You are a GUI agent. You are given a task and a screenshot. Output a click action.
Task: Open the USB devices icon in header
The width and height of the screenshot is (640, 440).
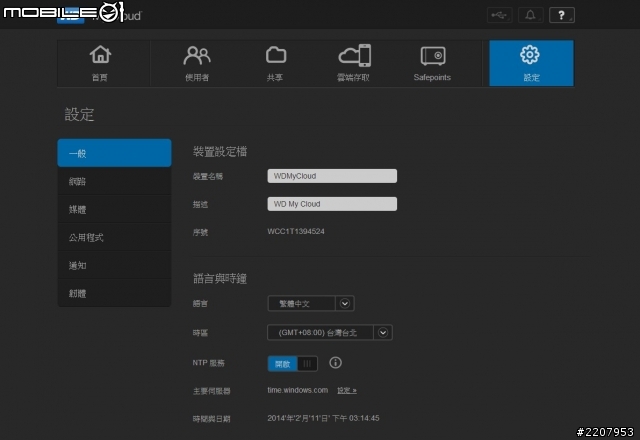(x=500, y=16)
